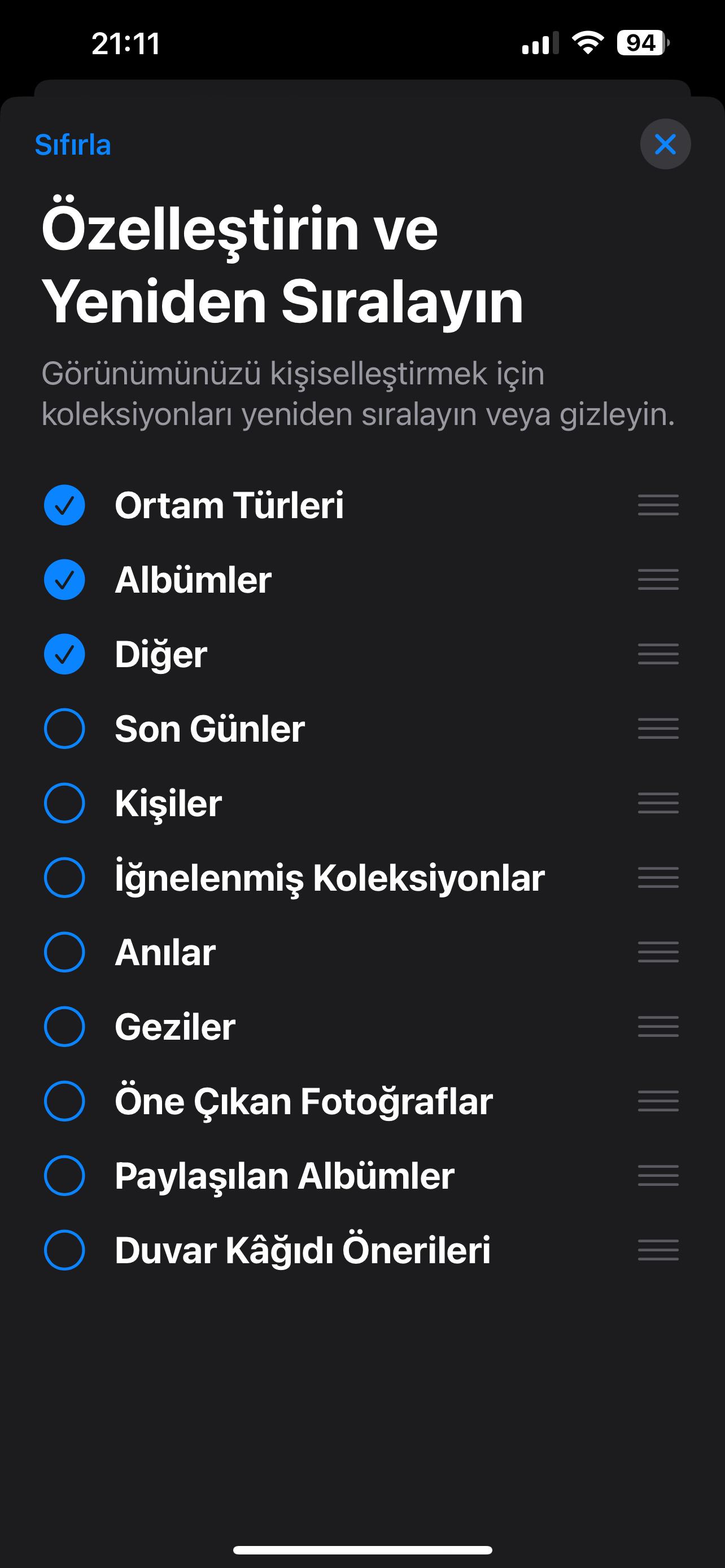Tap the reorder handle for Duvar Kâğıdı Önerileri
The height and width of the screenshot is (1568, 725).
click(x=658, y=1250)
